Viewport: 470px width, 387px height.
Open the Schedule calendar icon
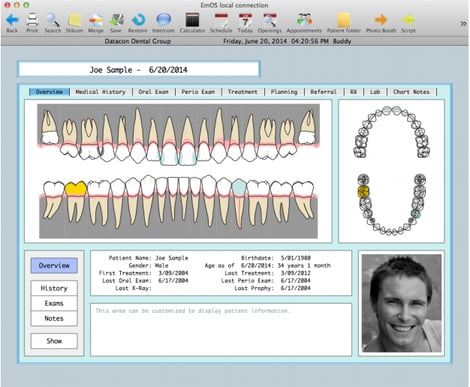tap(221, 20)
